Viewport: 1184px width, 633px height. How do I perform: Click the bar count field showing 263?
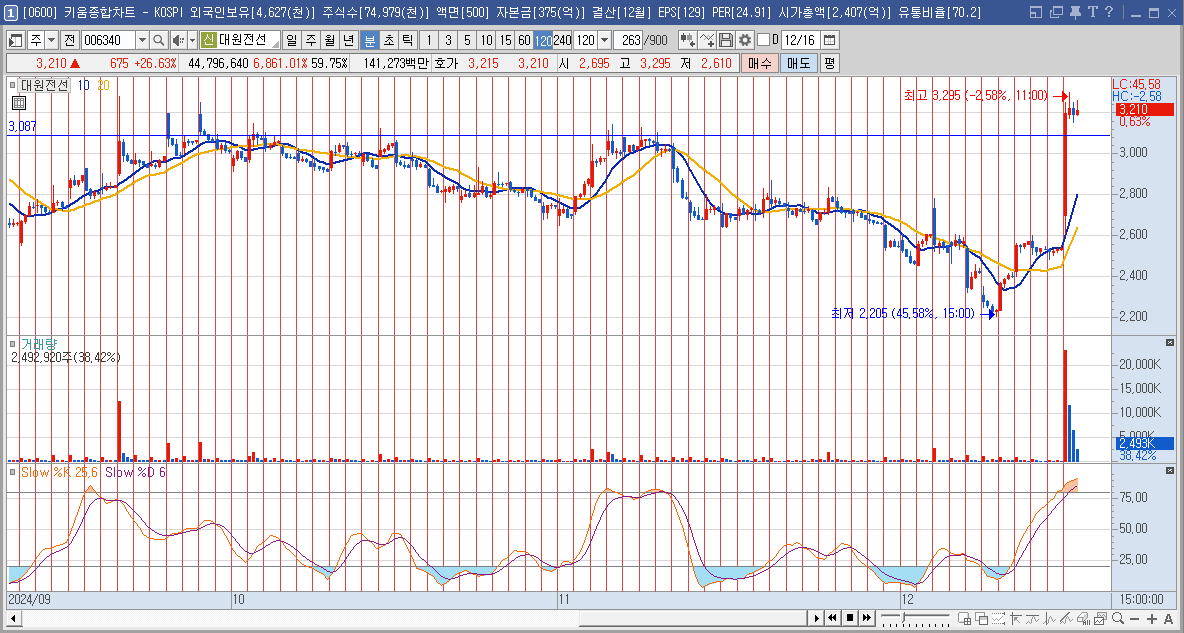[x=627, y=40]
